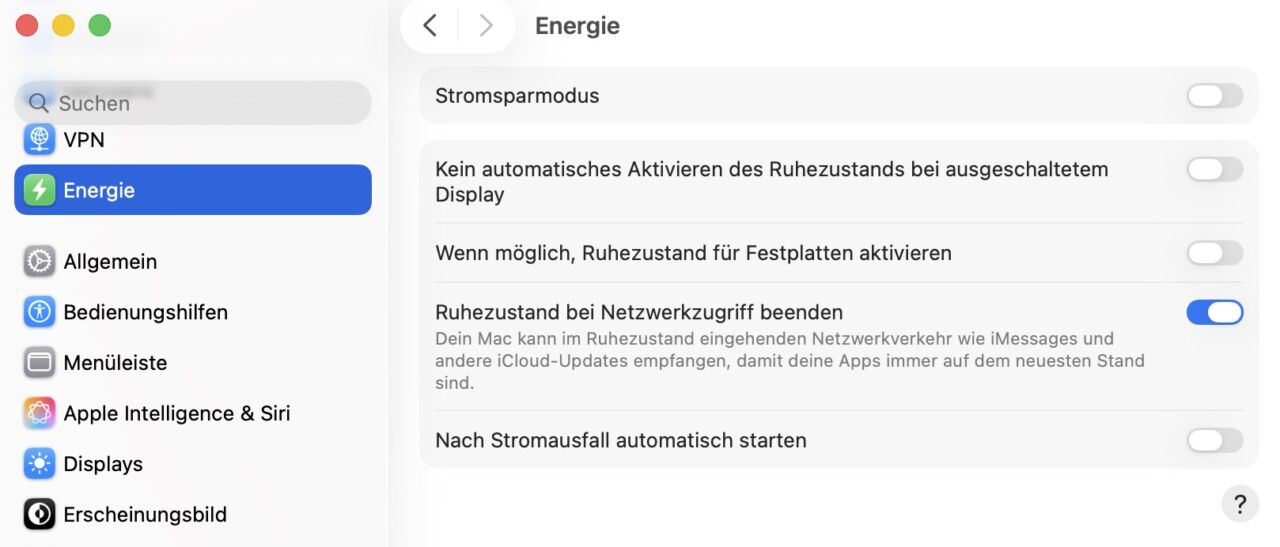
Task: Open Allgemein via its gear icon
Action: pyautogui.click(x=39, y=261)
